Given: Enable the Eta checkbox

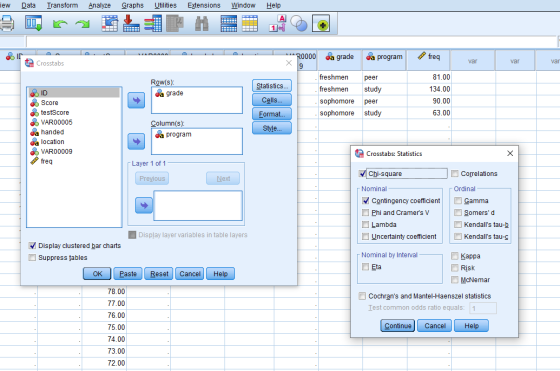Looking at the screenshot, I should [365, 267].
